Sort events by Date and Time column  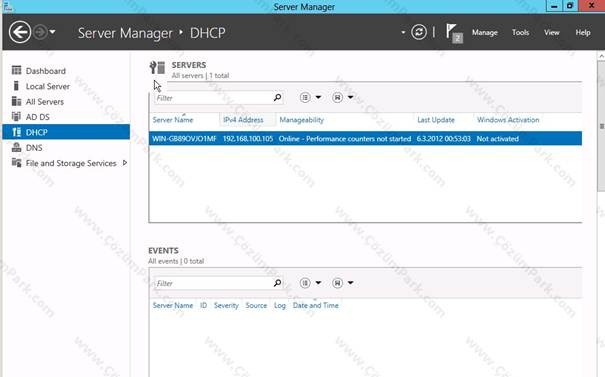pyautogui.click(x=315, y=305)
